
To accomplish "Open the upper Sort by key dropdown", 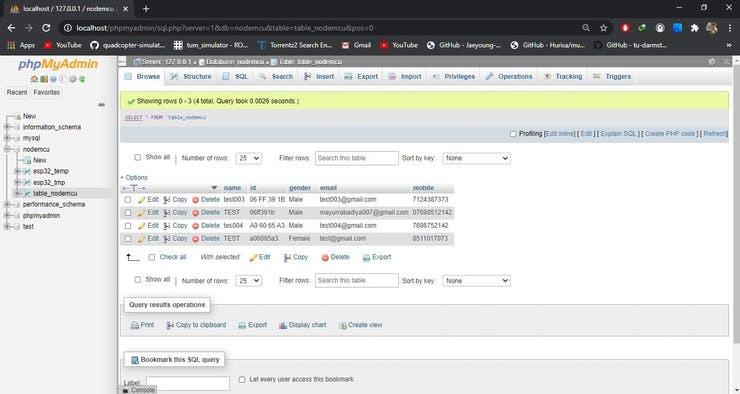I will [476, 158].
